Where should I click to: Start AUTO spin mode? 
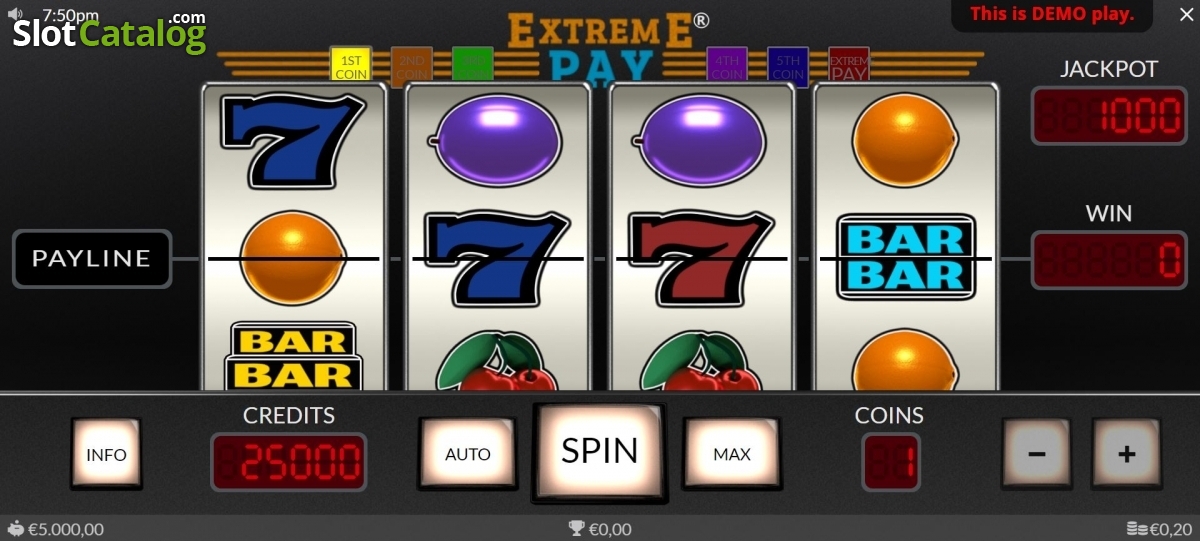[467, 454]
